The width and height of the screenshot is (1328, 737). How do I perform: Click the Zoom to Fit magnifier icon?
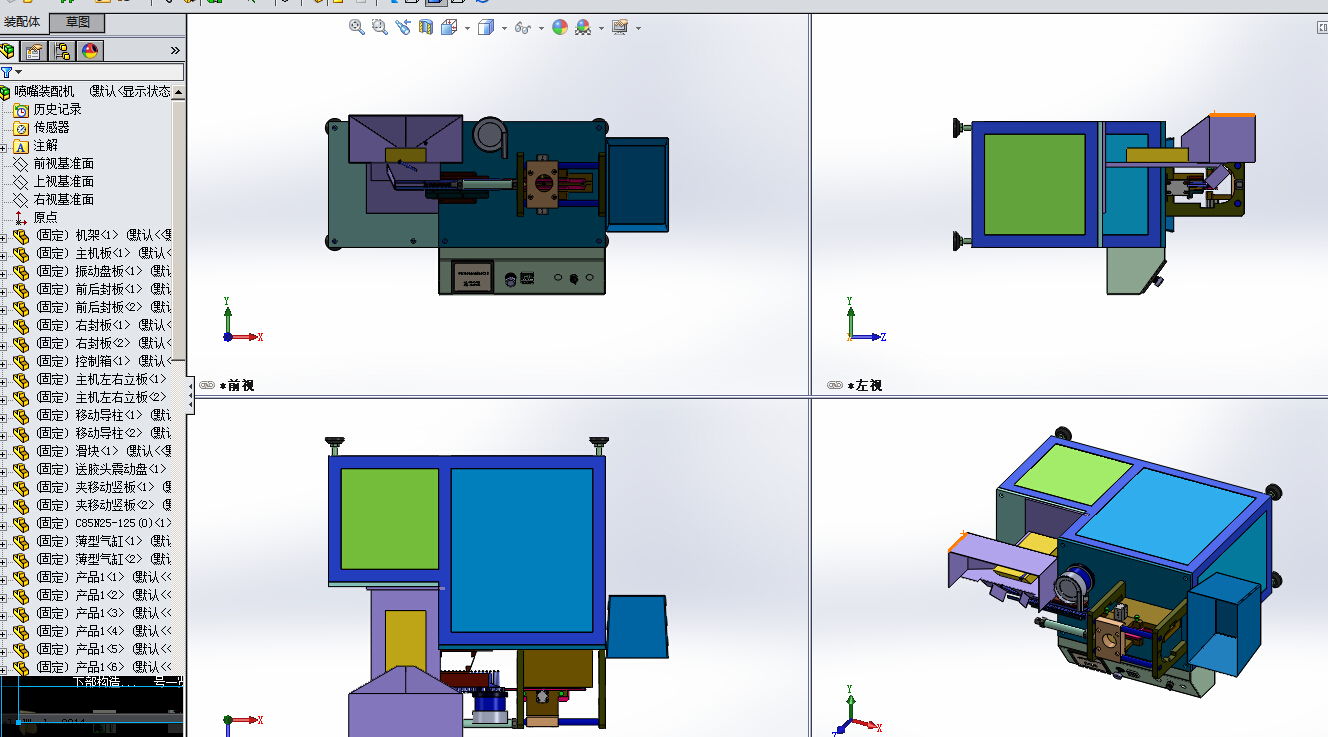(356, 27)
